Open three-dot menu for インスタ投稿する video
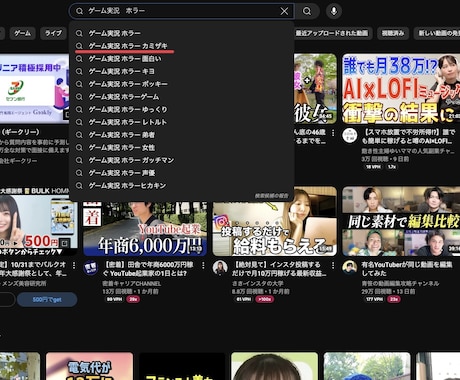The image size is (460, 380). coord(333,265)
